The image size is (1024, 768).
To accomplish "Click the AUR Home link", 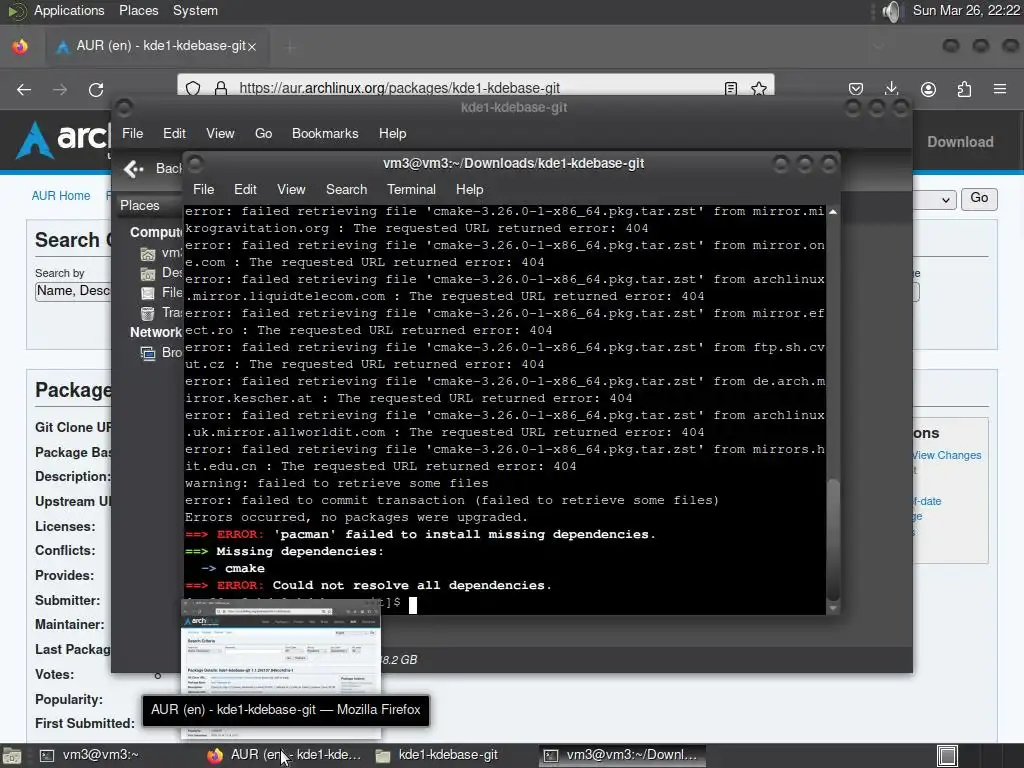I will (x=61, y=195).
